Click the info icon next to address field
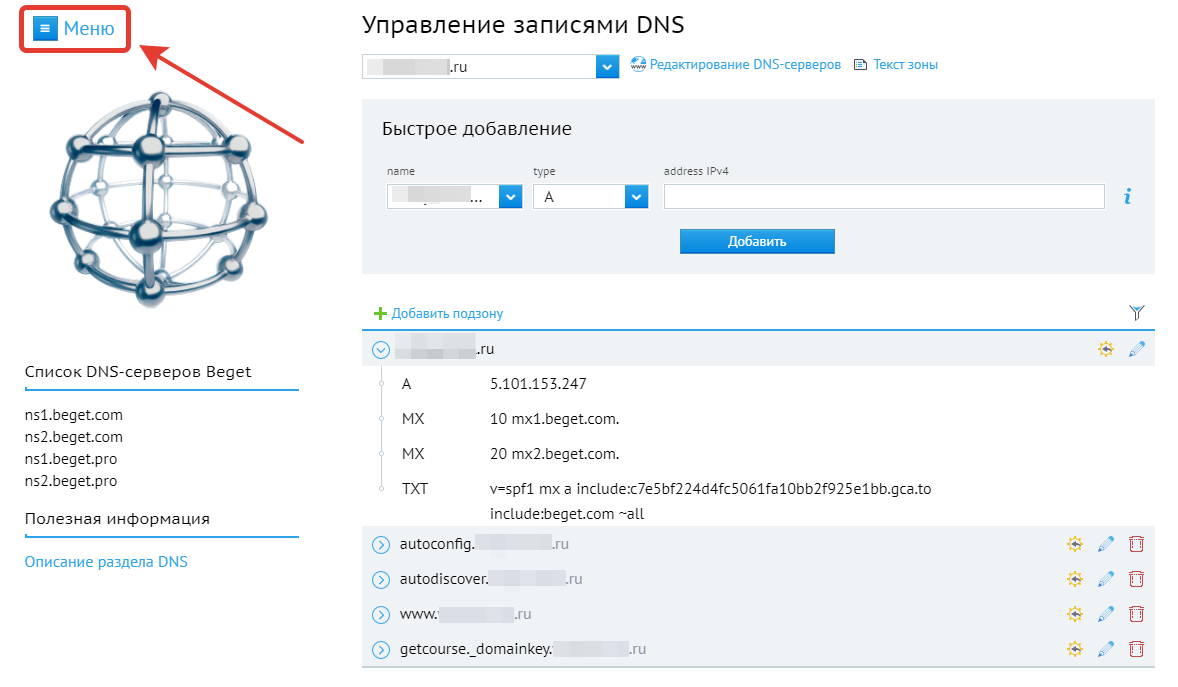The image size is (1178, 687). point(1127,197)
